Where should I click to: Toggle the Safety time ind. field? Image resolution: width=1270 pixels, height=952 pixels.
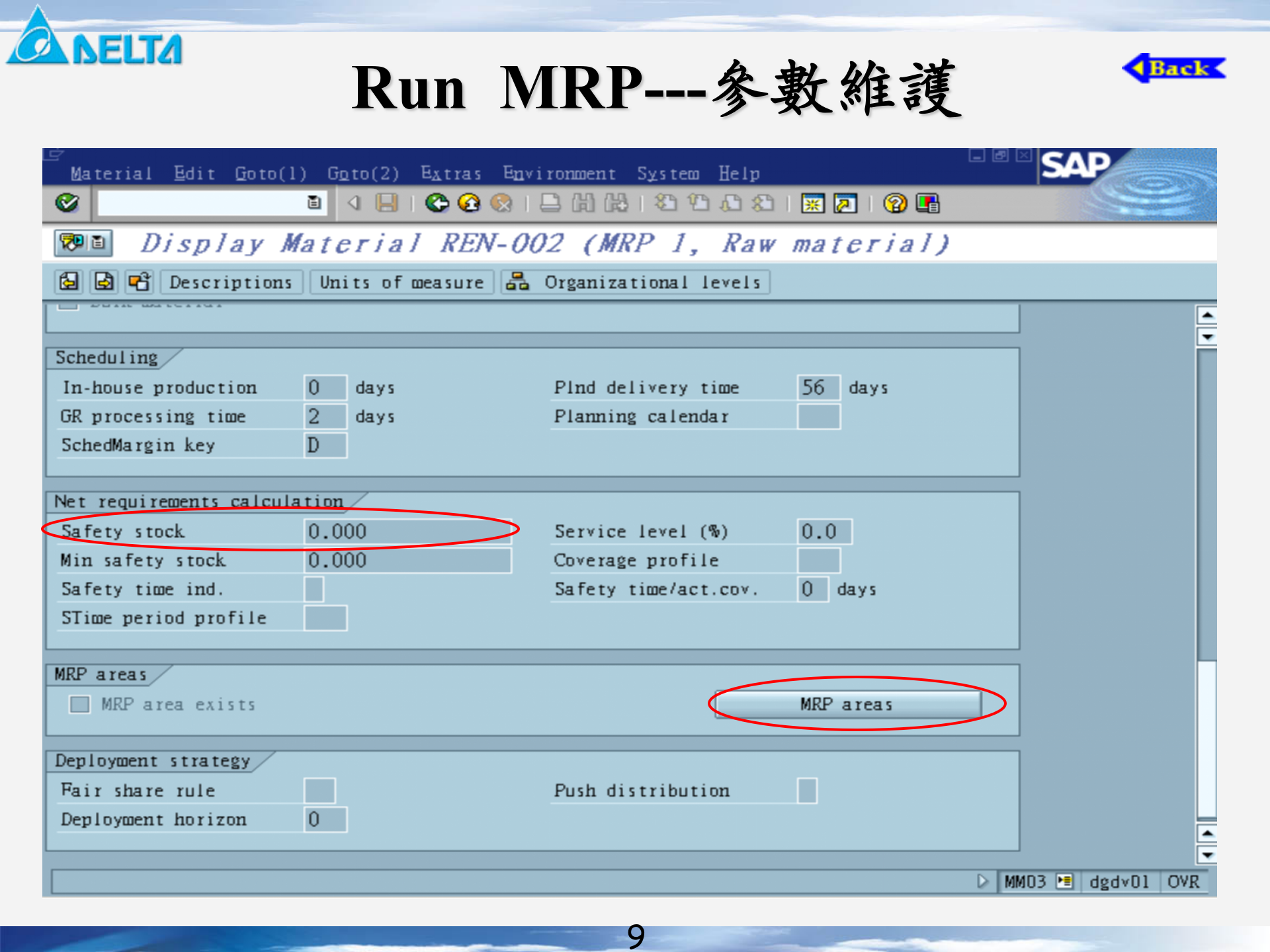pos(316,589)
